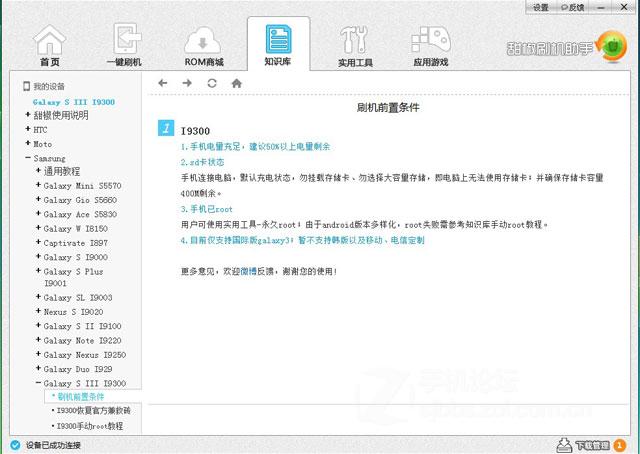Expand the Moto tree node
The width and height of the screenshot is (640, 454).
coord(28,143)
